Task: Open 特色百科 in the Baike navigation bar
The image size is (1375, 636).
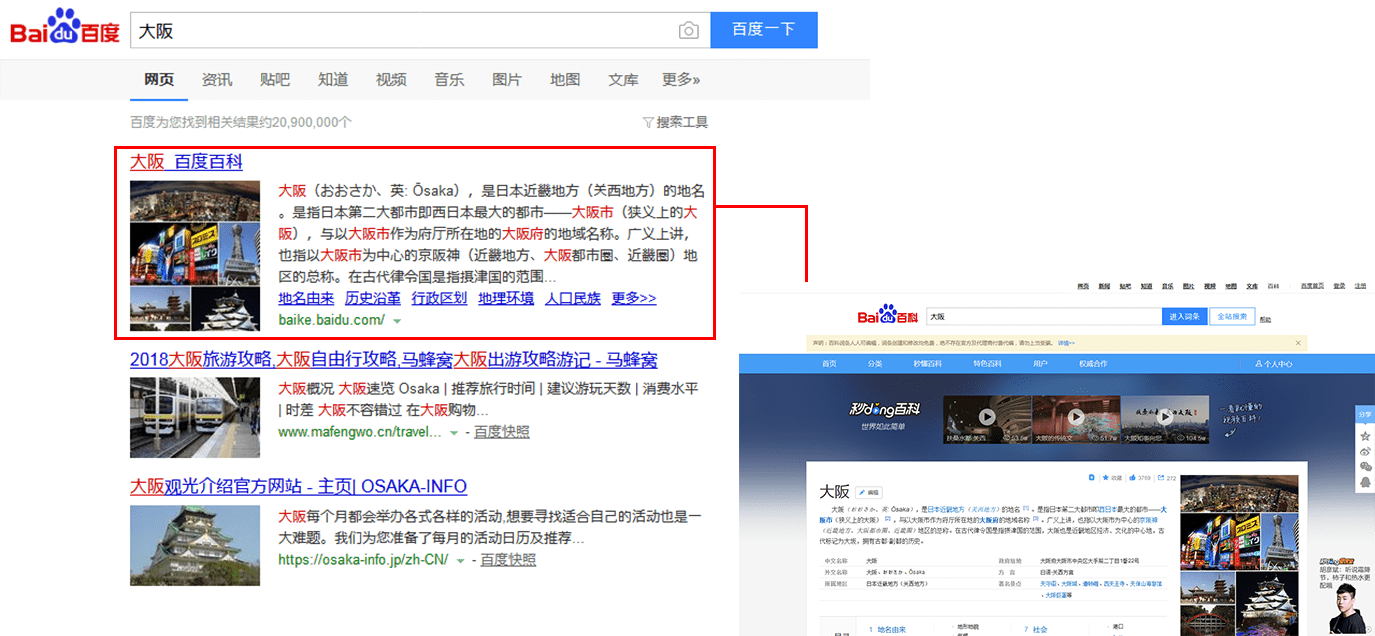Action: (987, 364)
